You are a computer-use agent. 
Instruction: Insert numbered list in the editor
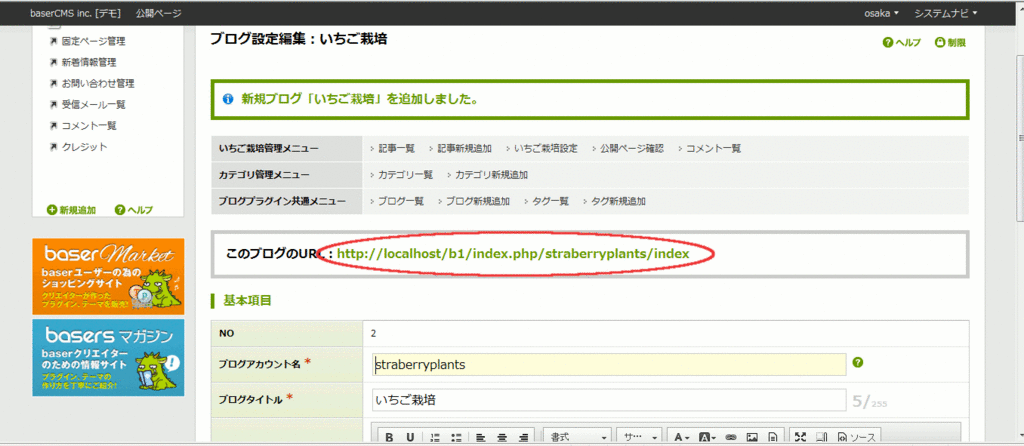435,438
